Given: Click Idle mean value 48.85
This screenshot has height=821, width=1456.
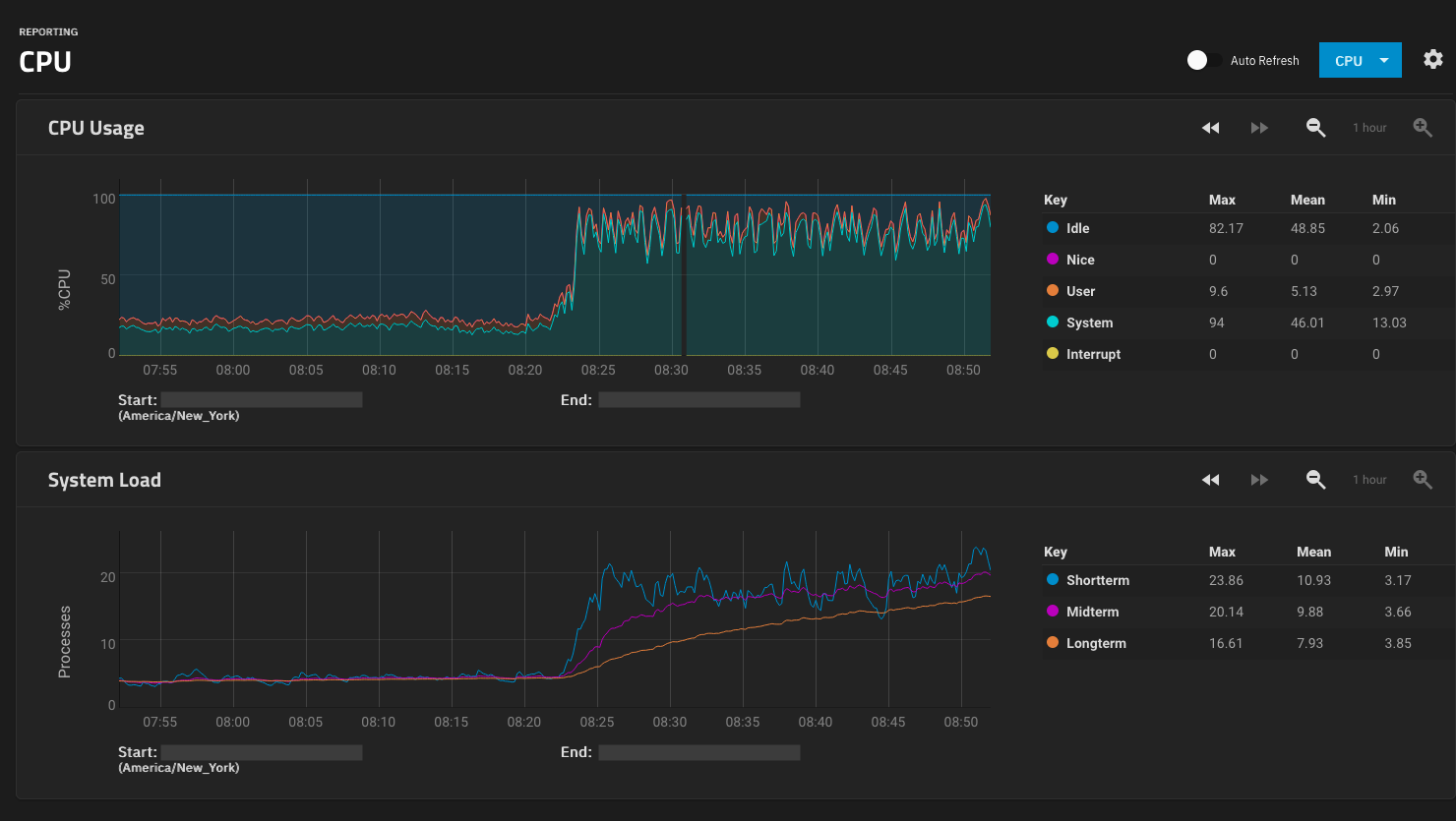Looking at the screenshot, I should (x=1307, y=228).
